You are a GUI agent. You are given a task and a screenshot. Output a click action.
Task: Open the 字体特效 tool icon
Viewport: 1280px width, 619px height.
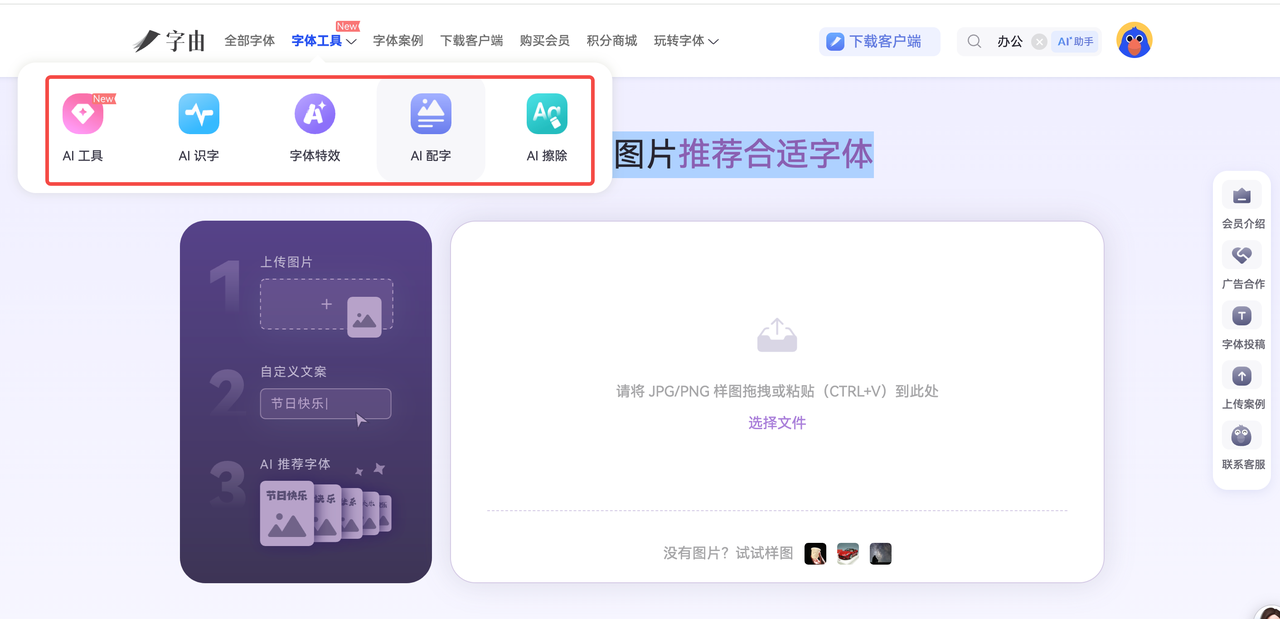pos(315,114)
